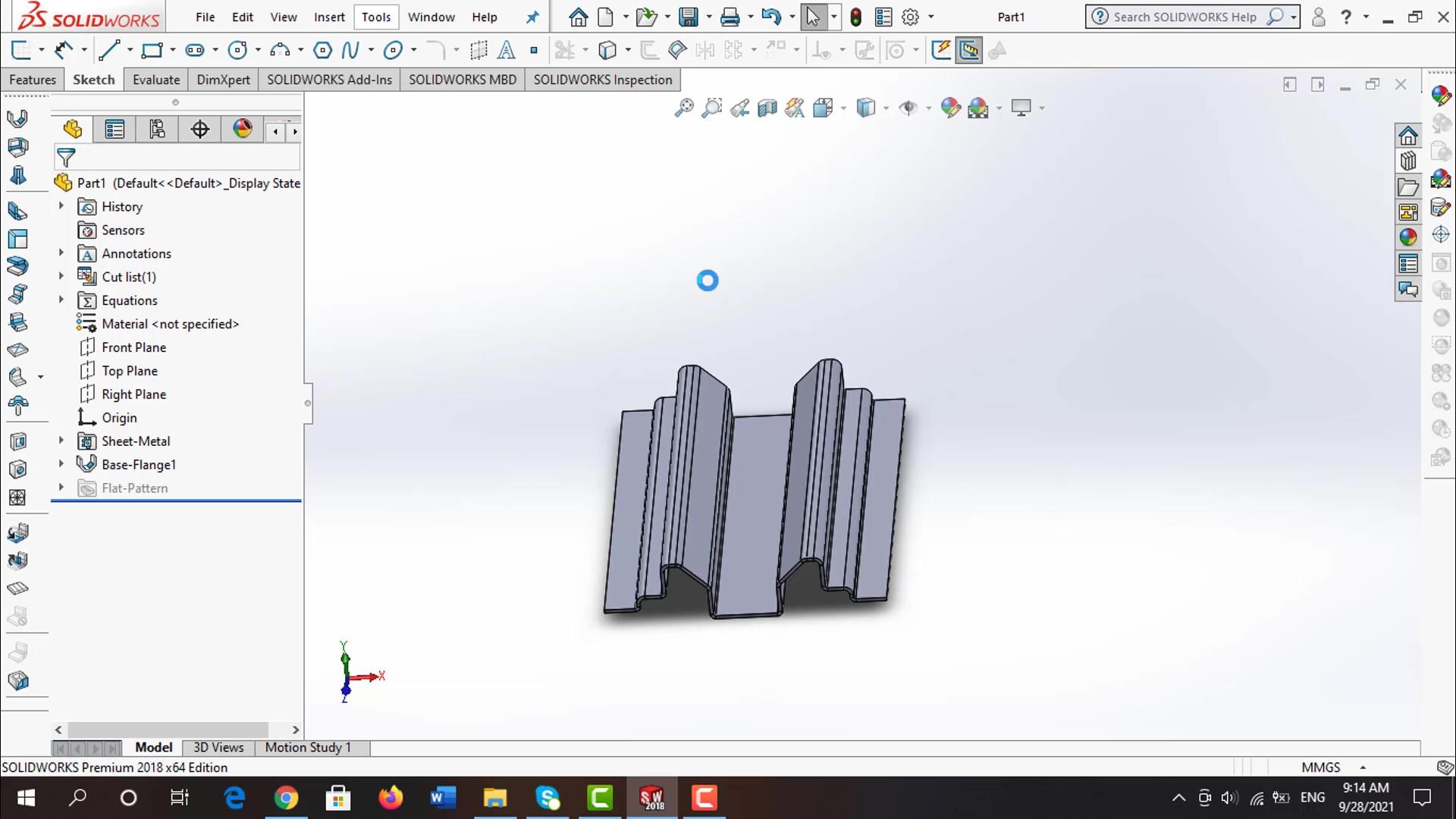Toggle the menu bar pin icon
Screen dimensions: 1456x819
tap(532, 17)
